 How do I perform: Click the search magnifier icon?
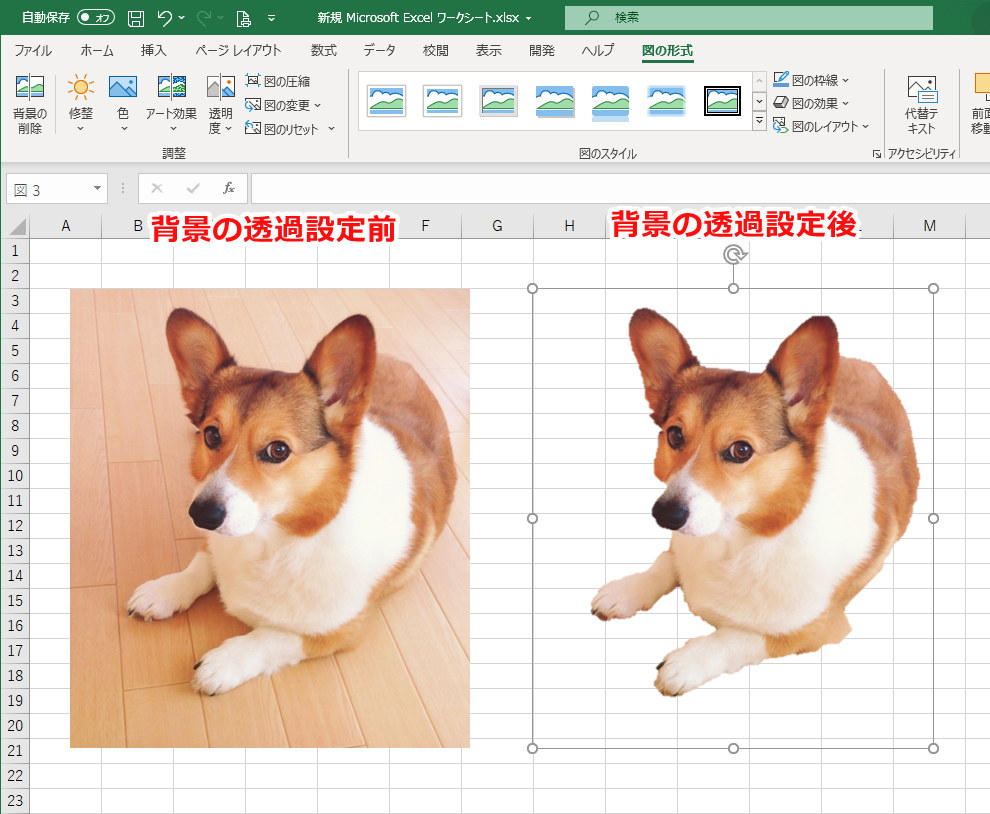592,18
